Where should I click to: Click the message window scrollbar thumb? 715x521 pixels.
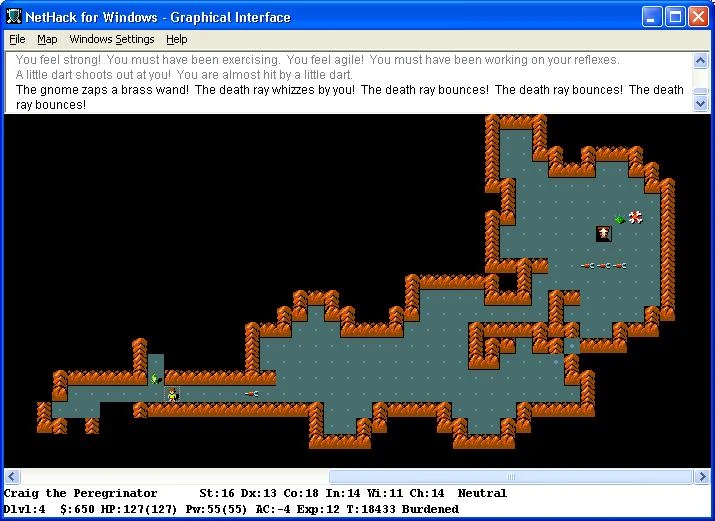(x=700, y=91)
